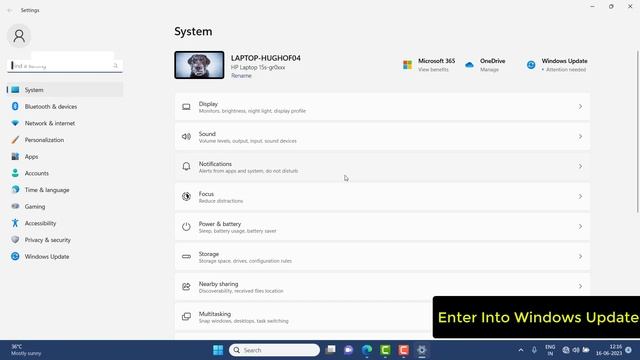Image resolution: width=640 pixels, height=360 pixels.
Task: Expand the Nearby sharing row chevron
Action: point(580,287)
